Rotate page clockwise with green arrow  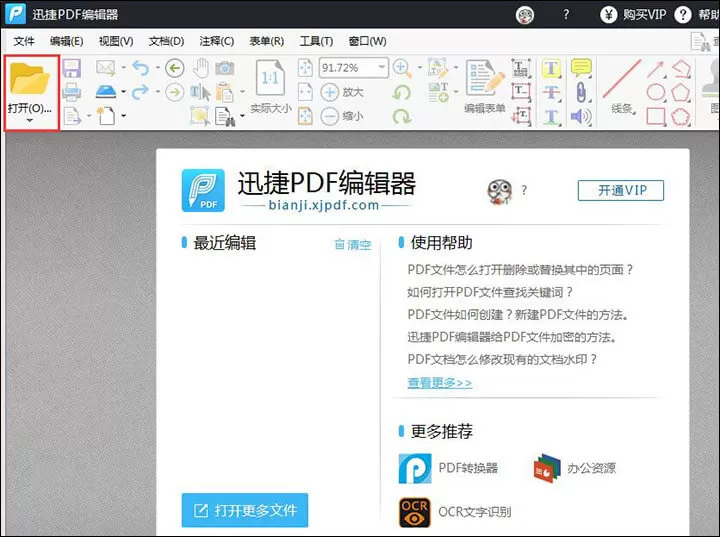[402, 116]
